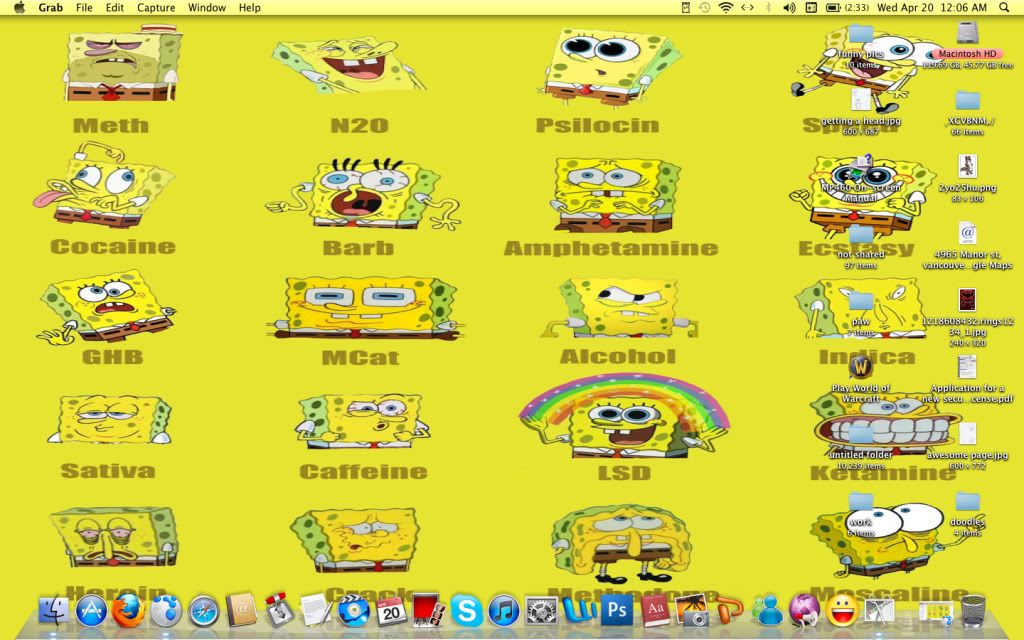Select the Application for a new secu PDF
Image resolution: width=1024 pixels, height=640 pixels.
(967, 367)
